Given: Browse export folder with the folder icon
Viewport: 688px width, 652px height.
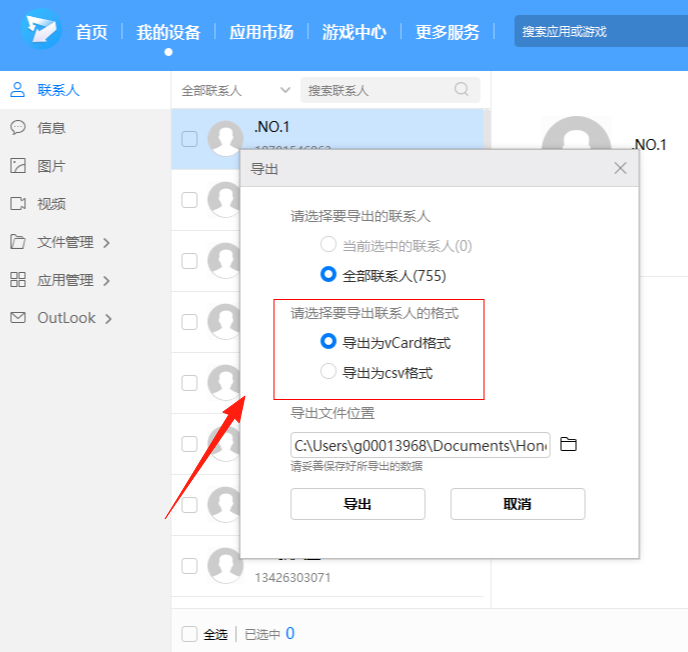Looking at the screenshot, I should tap(569, 444).
